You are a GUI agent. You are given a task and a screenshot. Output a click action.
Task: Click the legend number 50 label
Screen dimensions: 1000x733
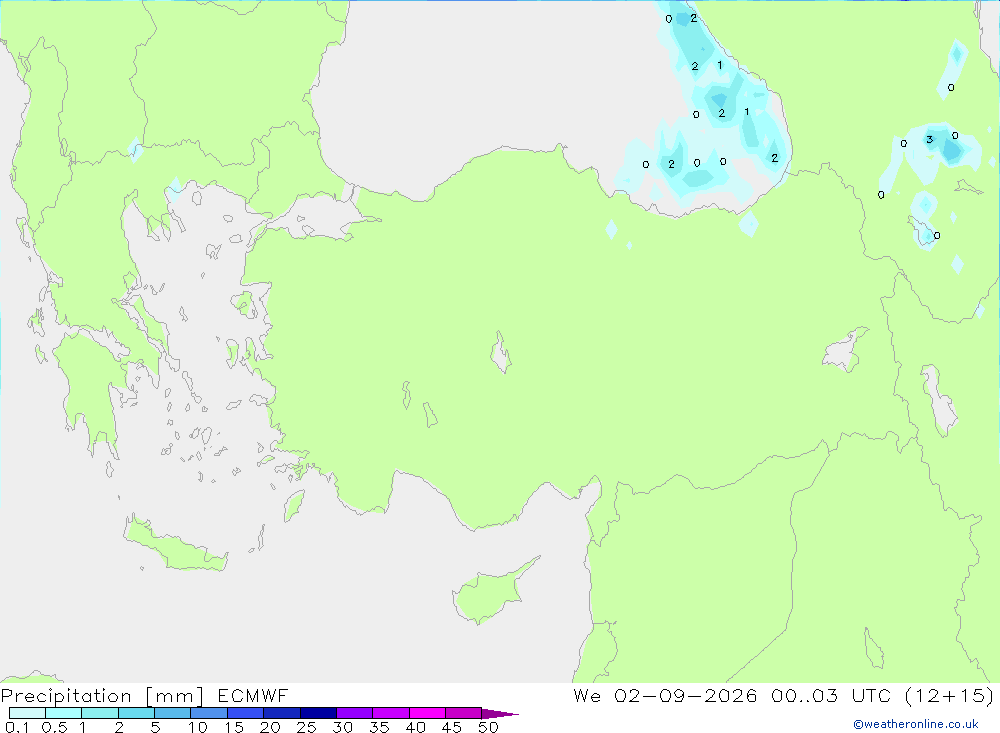pyautogui.click(x=488, y=727)
